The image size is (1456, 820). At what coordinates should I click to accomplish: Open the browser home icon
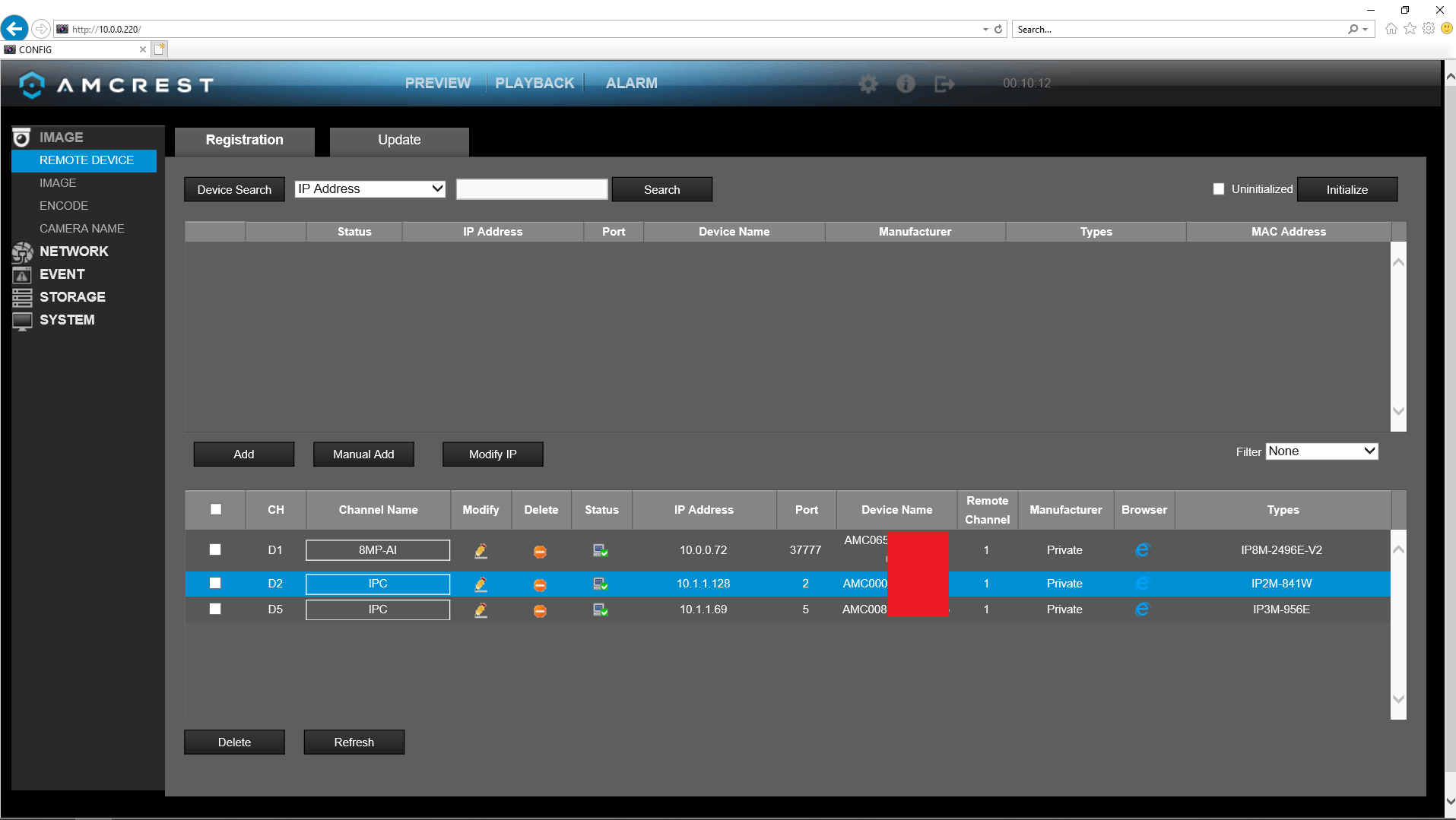[1391, 29]
